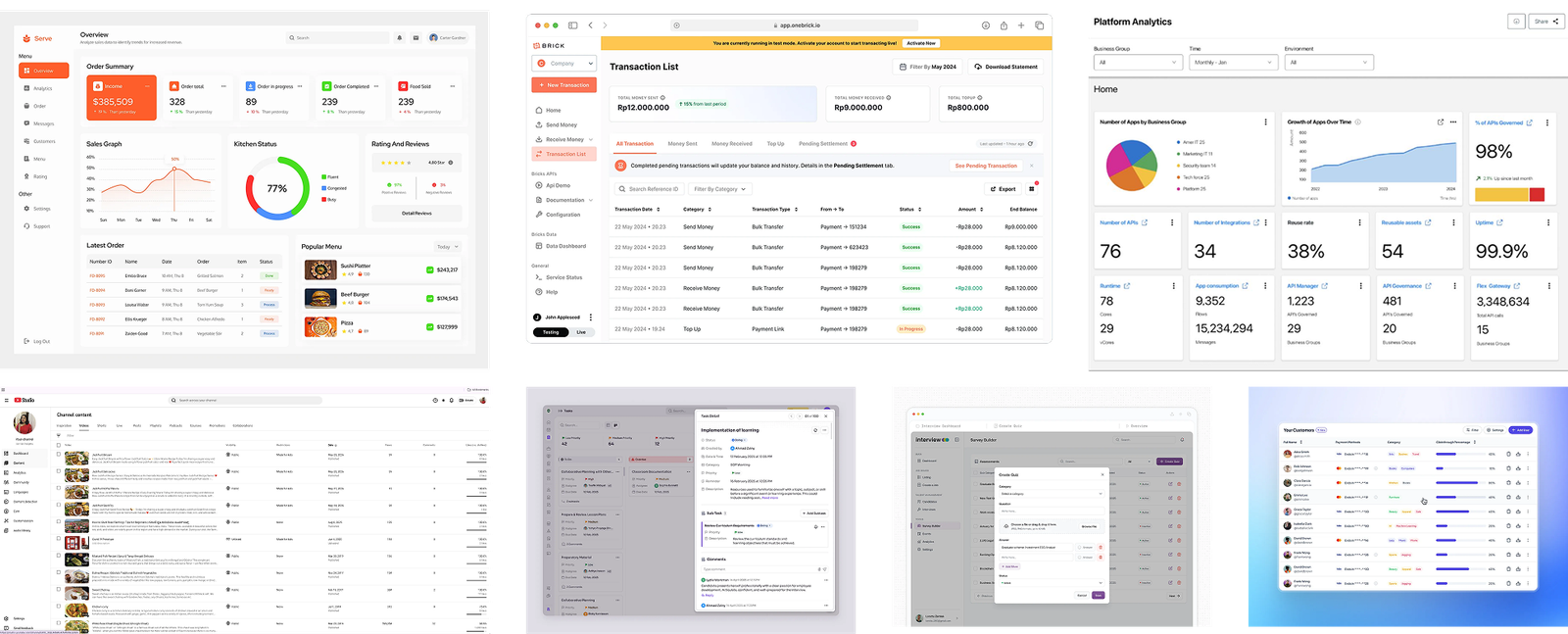Open the external link icon beside Uptime
This screenshot has width=1568, height=634.
tap(1499, 222)
